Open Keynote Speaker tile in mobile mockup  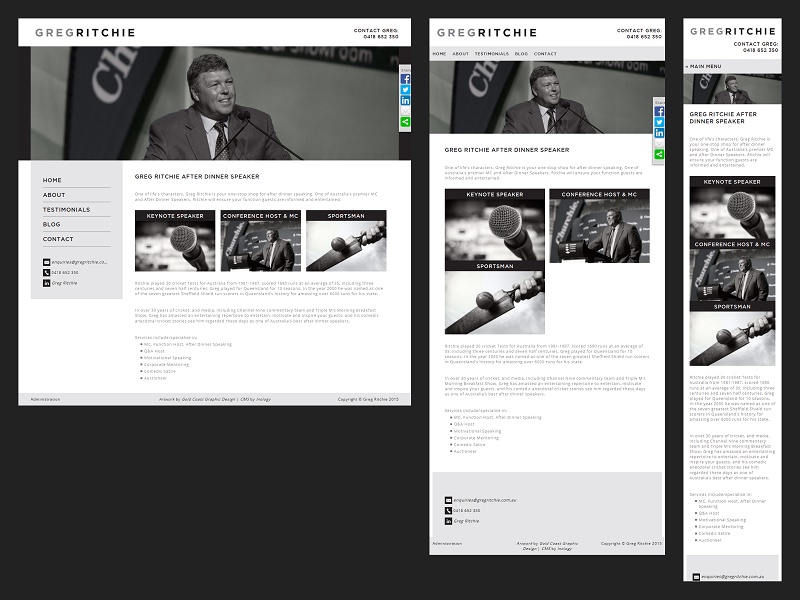(732, 208)
